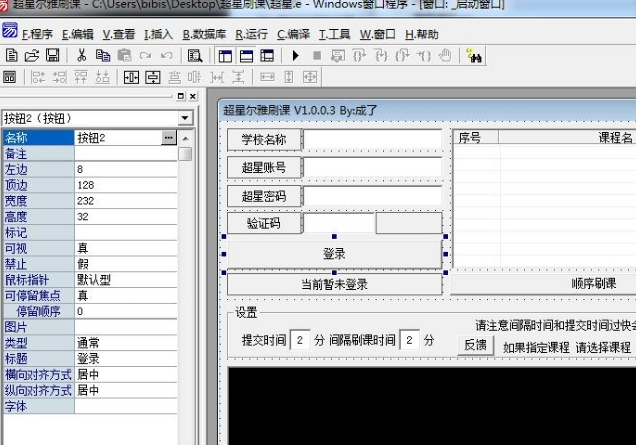Click the 提交时间 minutes input box

coord(300,340)
